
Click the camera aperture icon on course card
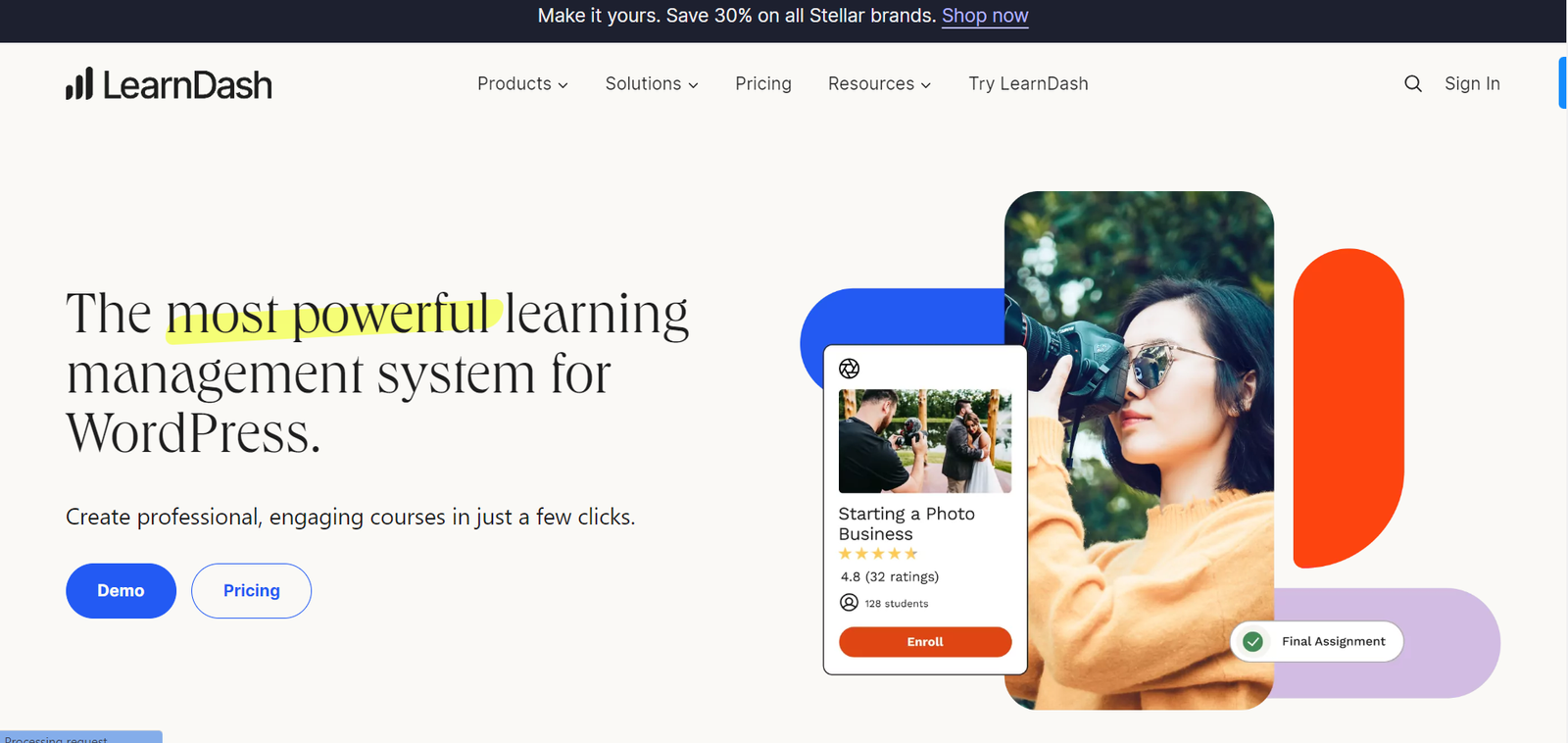(x=849, y=369)
